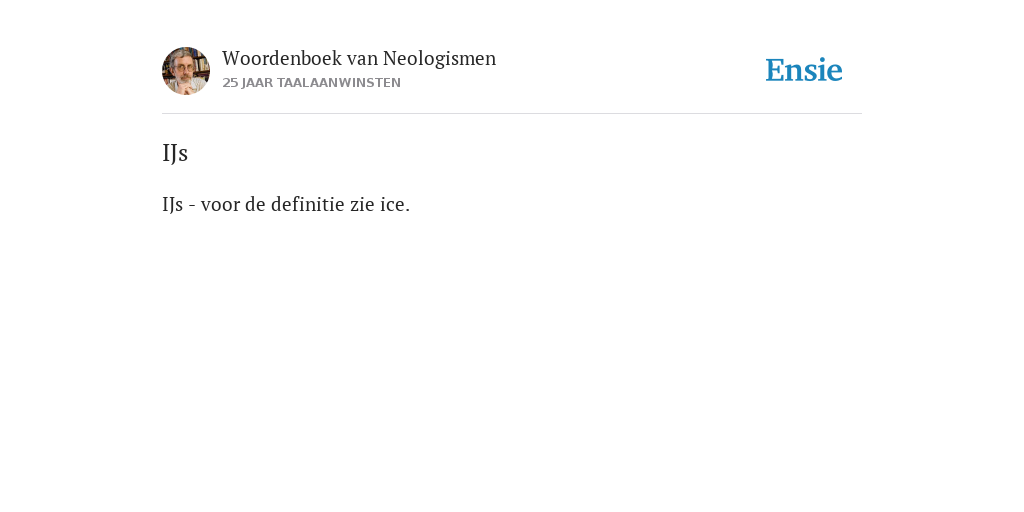Open the Woordenboek van Neologismen title
Screen dimensions: 1024x512
click(x=359, y=59)
